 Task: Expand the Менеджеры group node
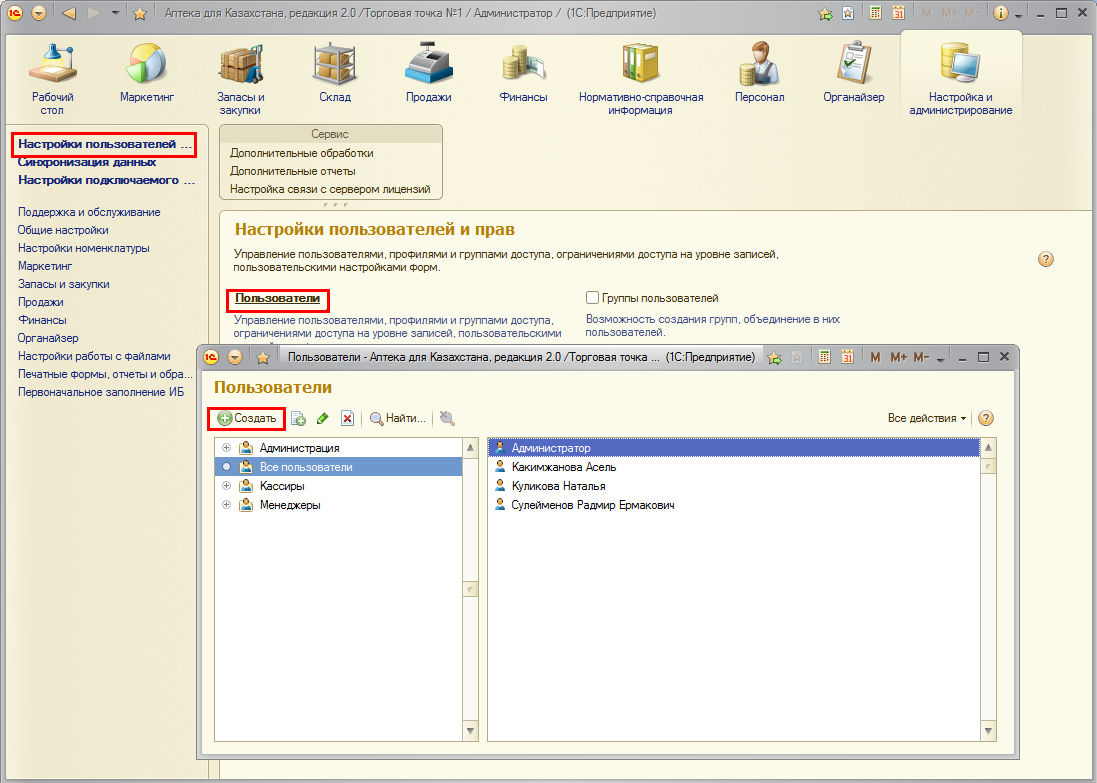[226, 505]
